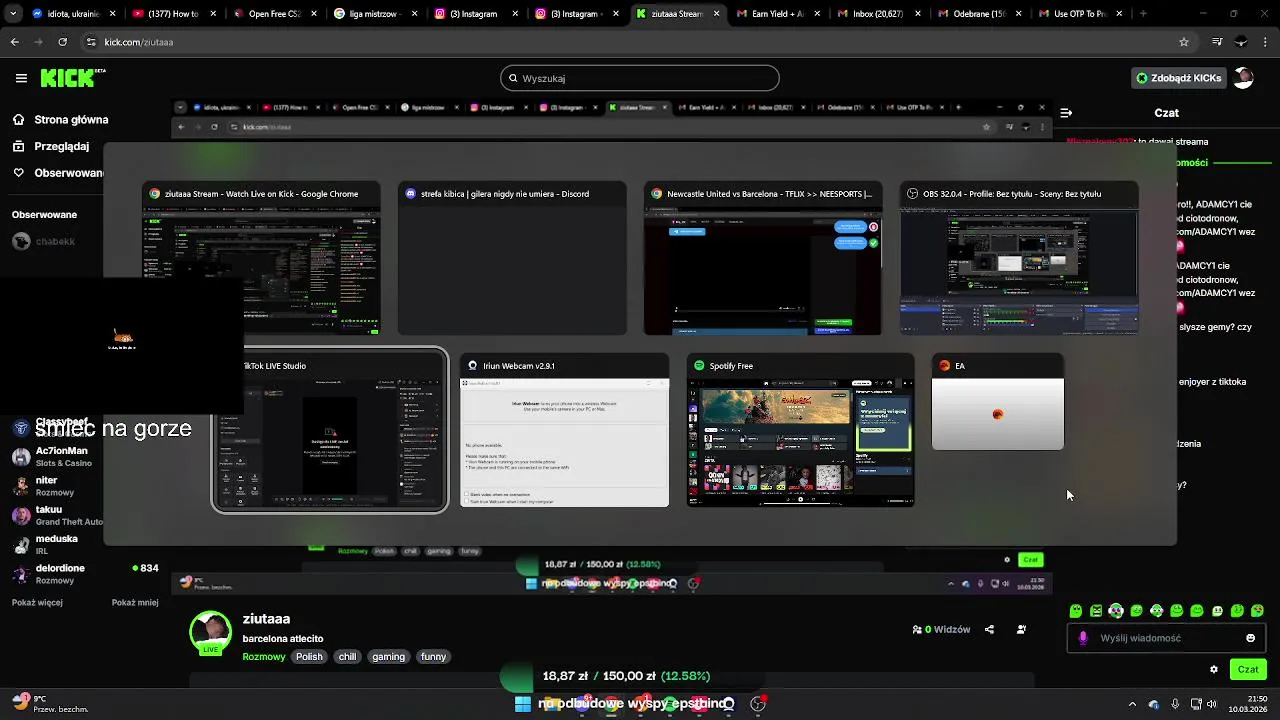Click the 0 Widzów viewer count

[941, 630]
